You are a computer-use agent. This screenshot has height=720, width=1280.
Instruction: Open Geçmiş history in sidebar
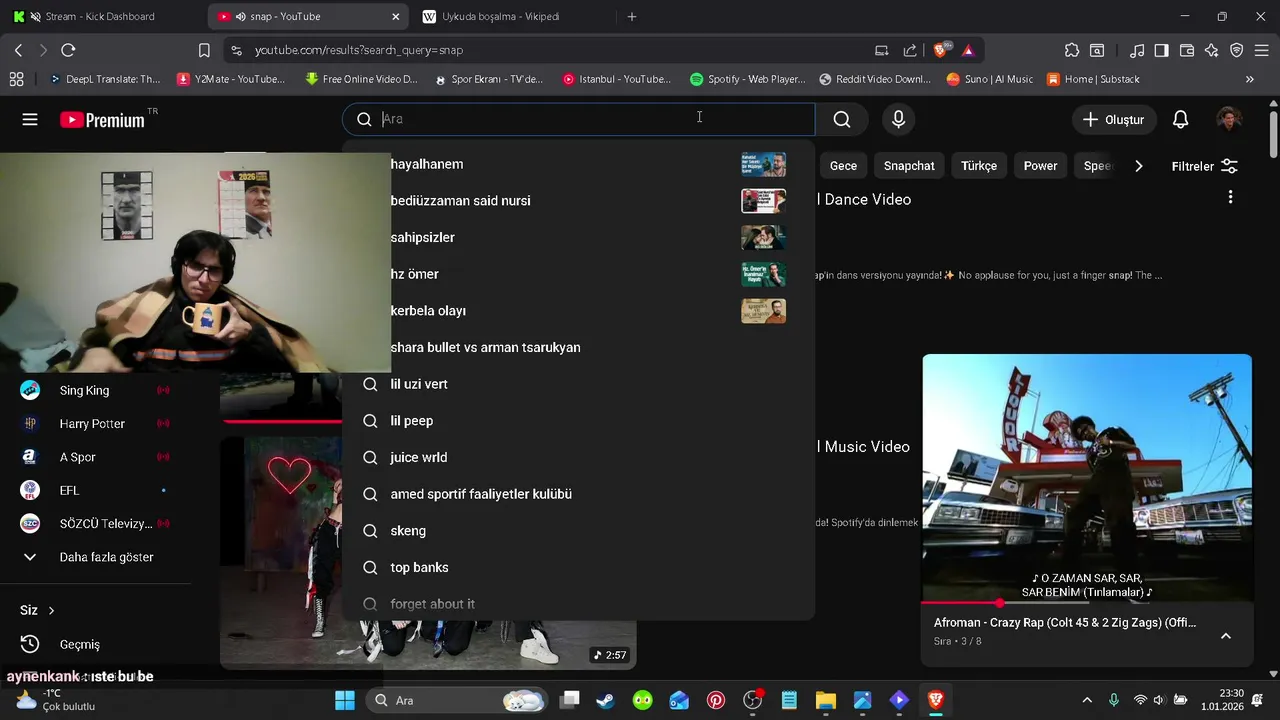[x=80, y=644]
